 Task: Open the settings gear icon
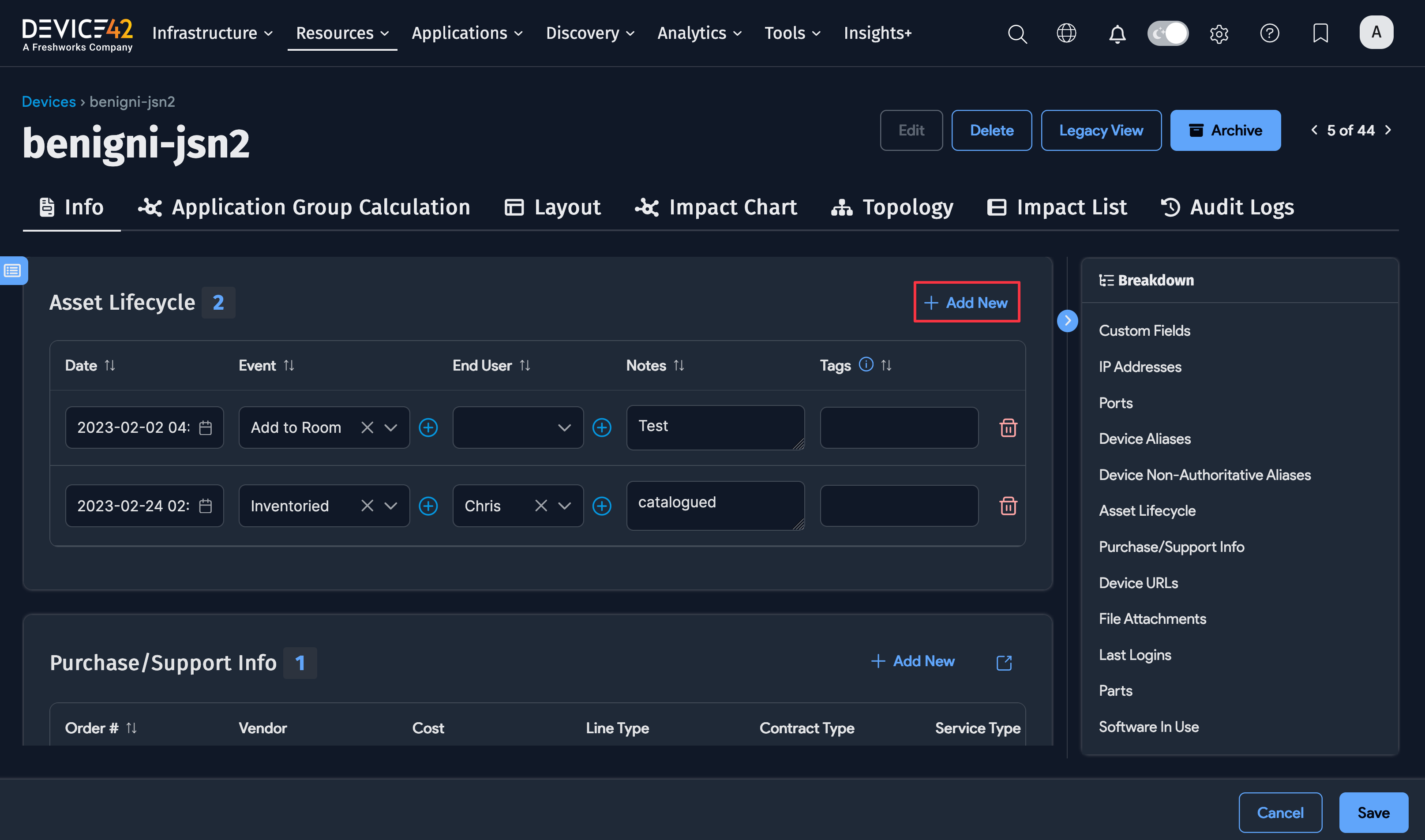click(1219, 34)
